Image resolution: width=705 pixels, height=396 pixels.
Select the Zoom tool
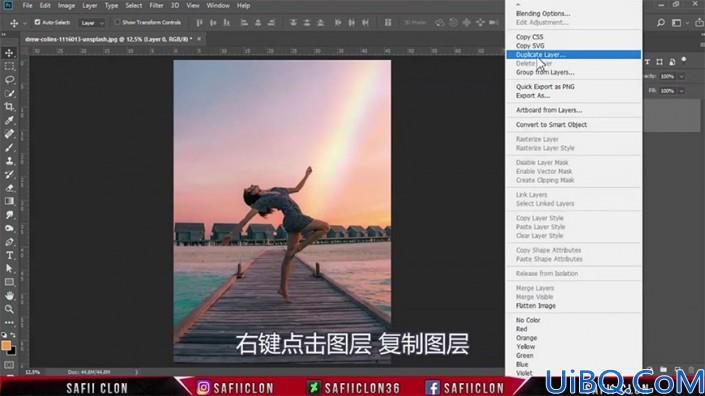pos(9,309)
